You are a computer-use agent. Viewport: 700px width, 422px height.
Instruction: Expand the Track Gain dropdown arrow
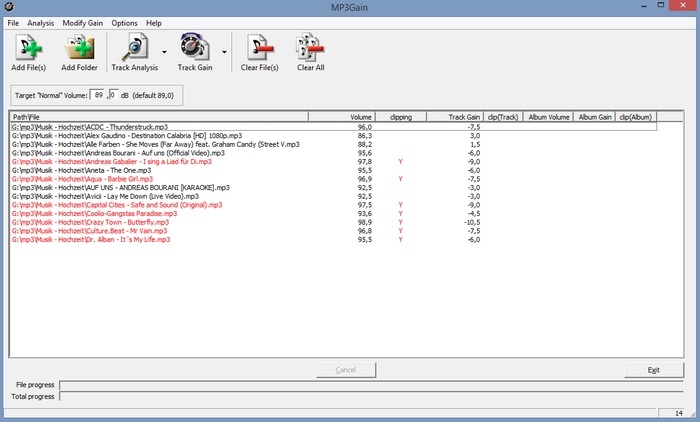224,52
